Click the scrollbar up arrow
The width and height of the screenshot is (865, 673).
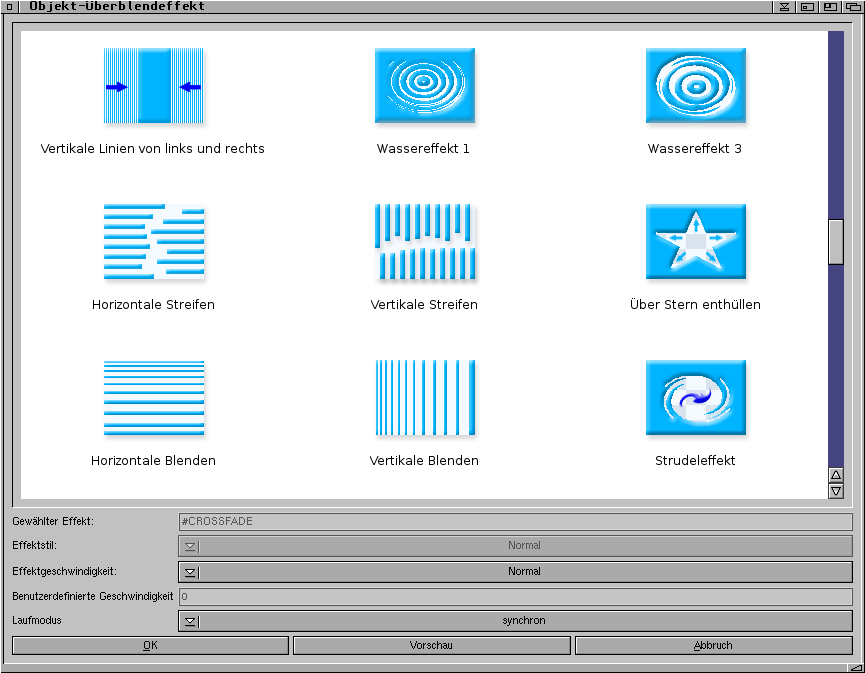tap(836, 475)
